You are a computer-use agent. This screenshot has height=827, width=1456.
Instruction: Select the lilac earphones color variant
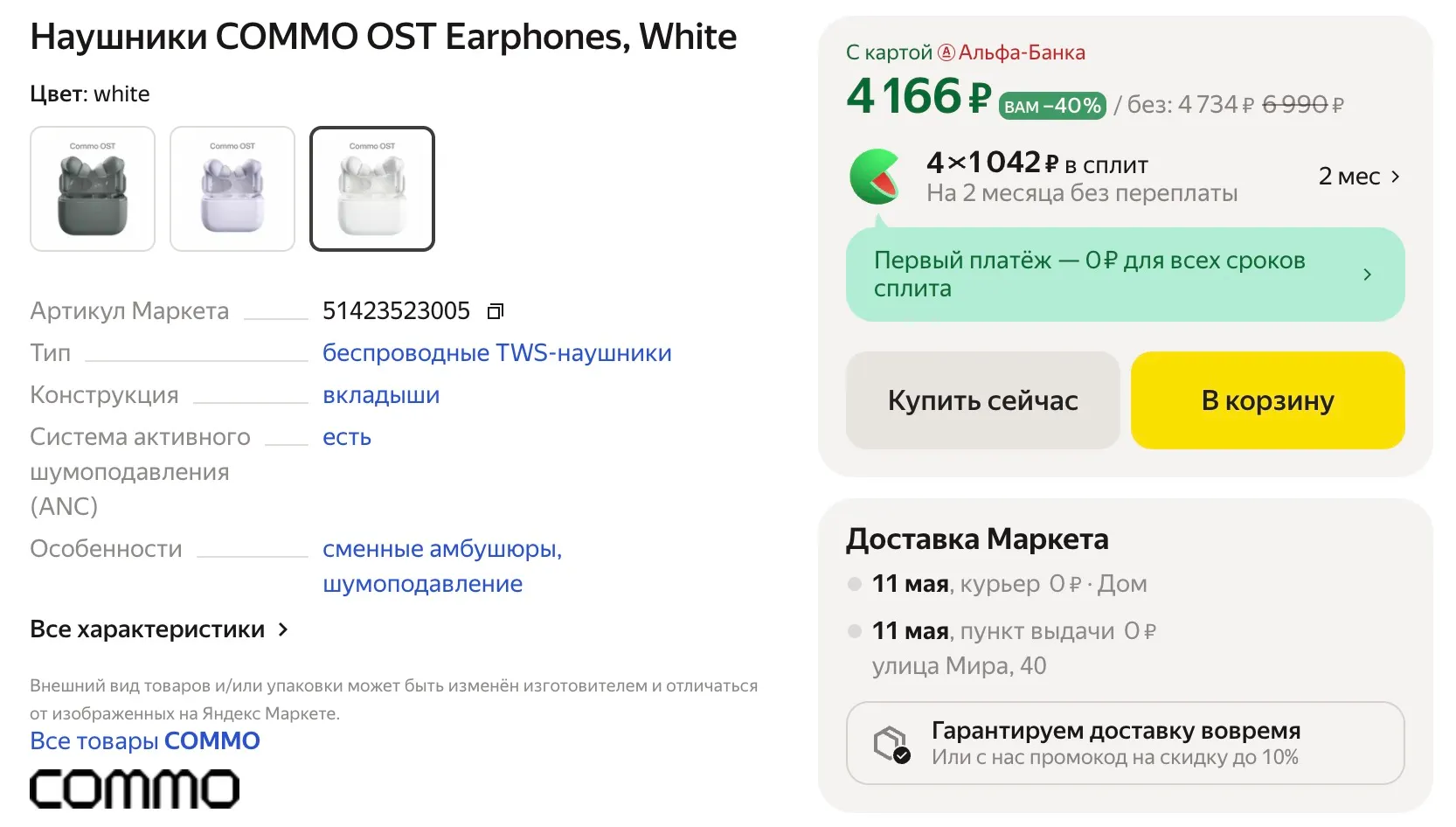232,189
